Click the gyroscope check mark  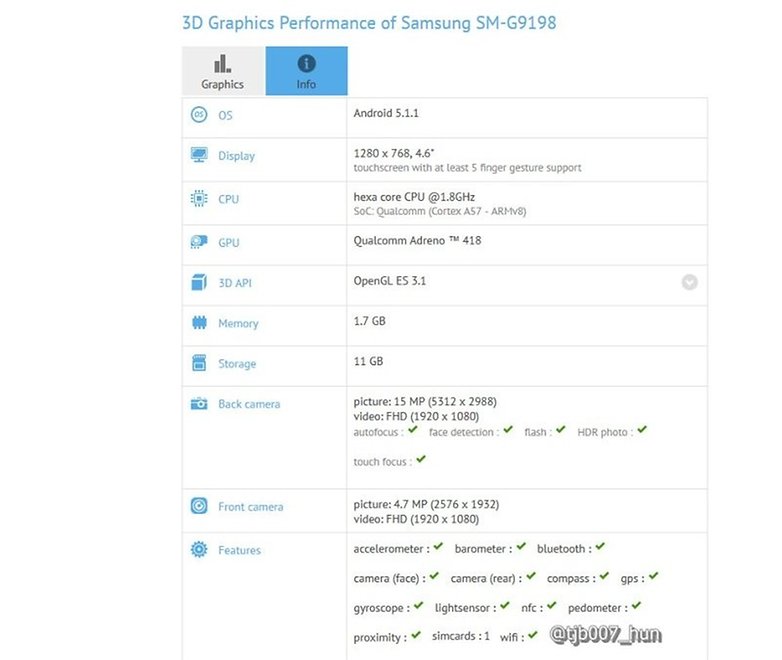418,605
